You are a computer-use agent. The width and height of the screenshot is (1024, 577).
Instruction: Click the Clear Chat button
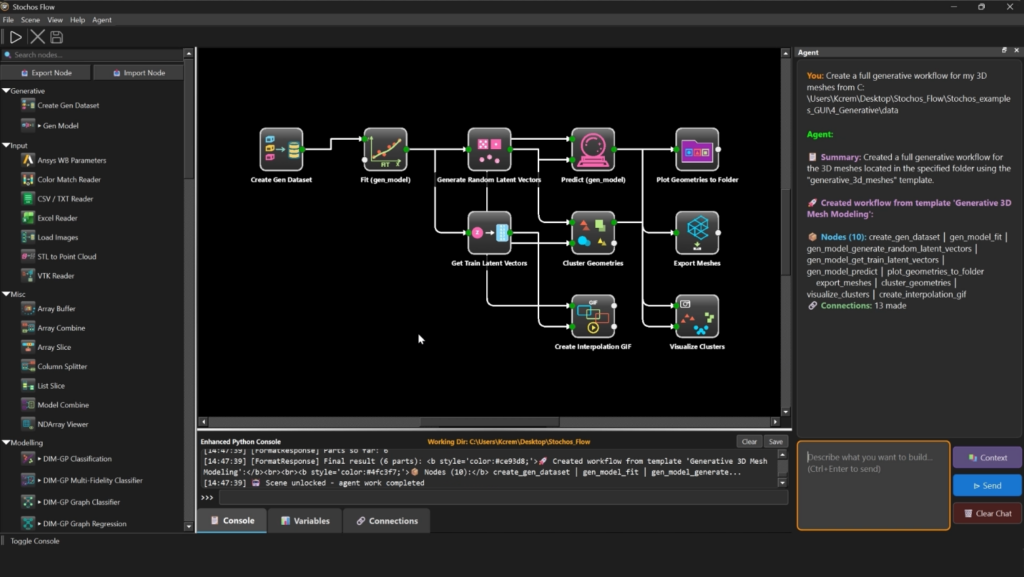[987, 513]
